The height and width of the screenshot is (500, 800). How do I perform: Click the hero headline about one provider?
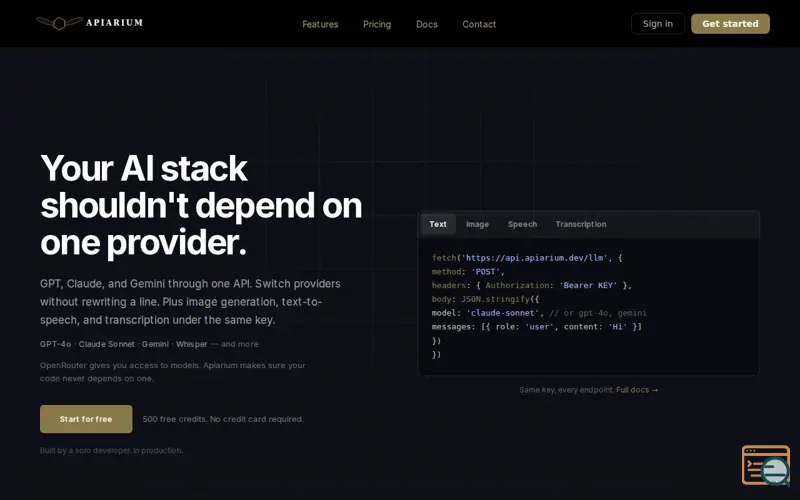[201, 205]
